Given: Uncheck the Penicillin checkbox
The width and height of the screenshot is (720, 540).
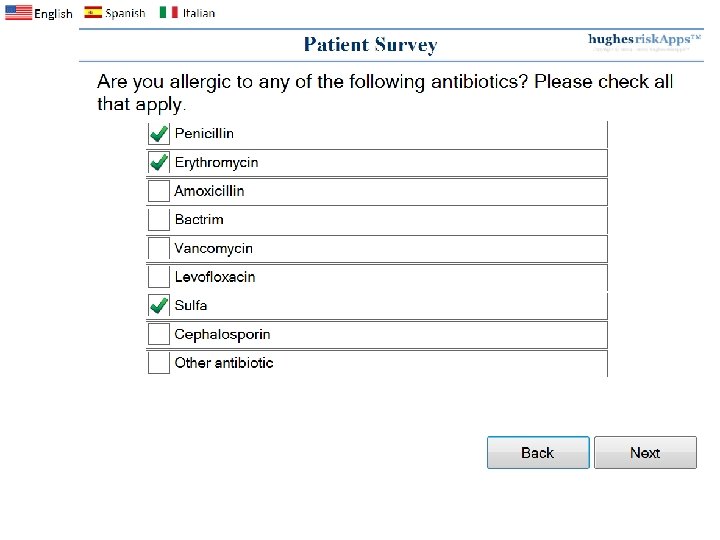Looking at the screenshot, I should click(x=158, y=134).
